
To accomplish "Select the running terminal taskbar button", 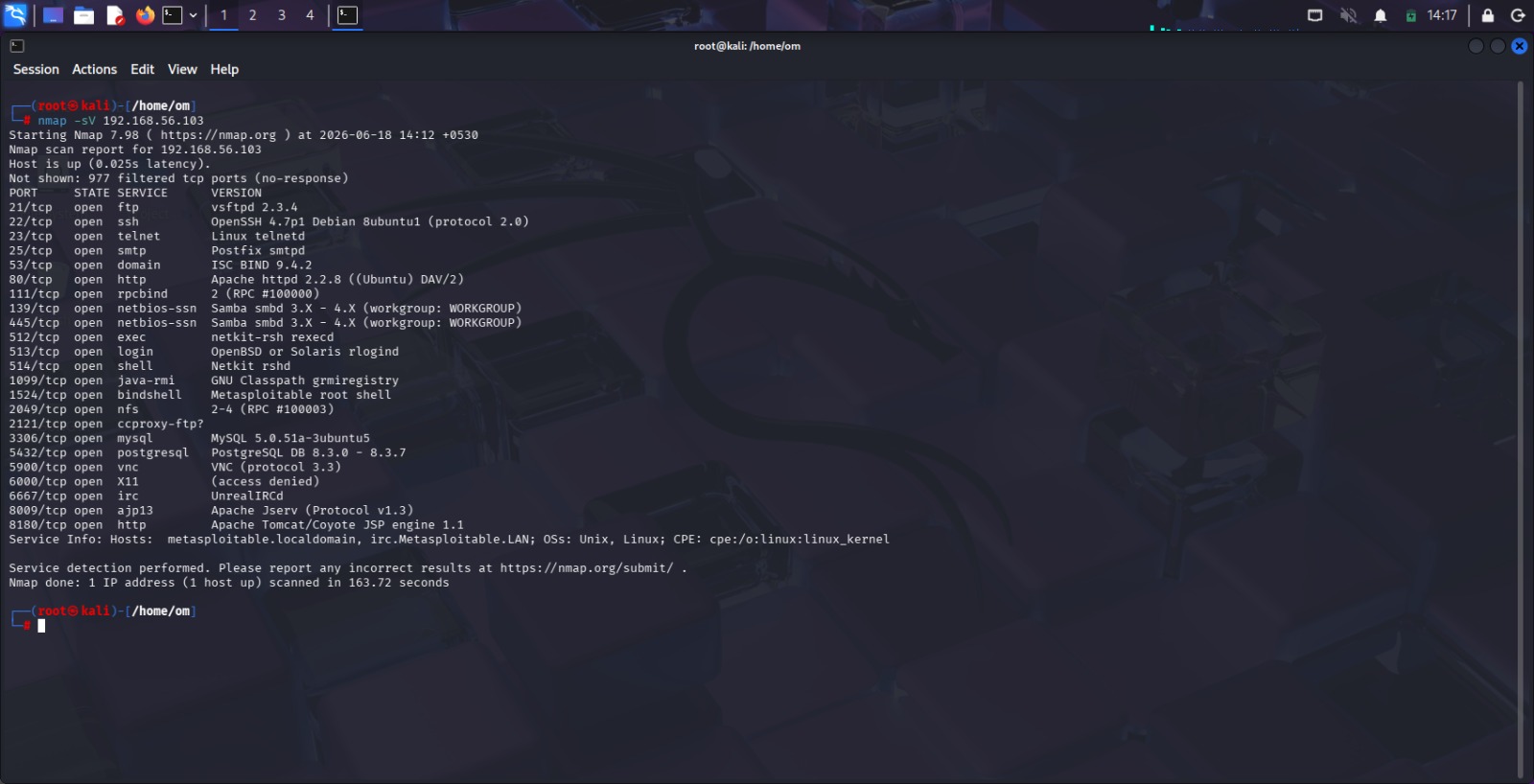I will click(348, 15).
